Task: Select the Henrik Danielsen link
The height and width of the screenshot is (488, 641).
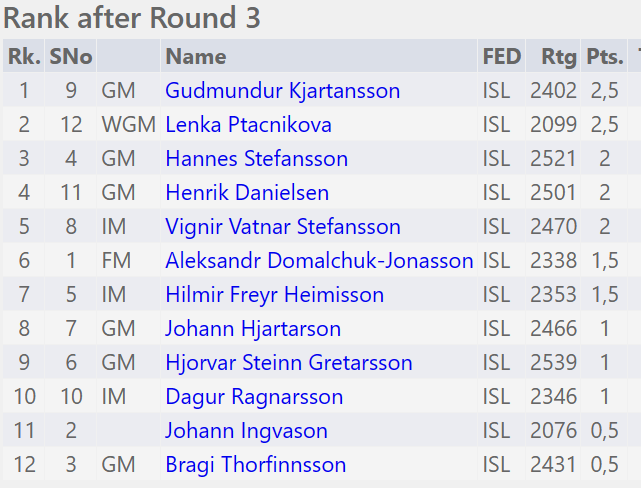Action: pos(247,193)
